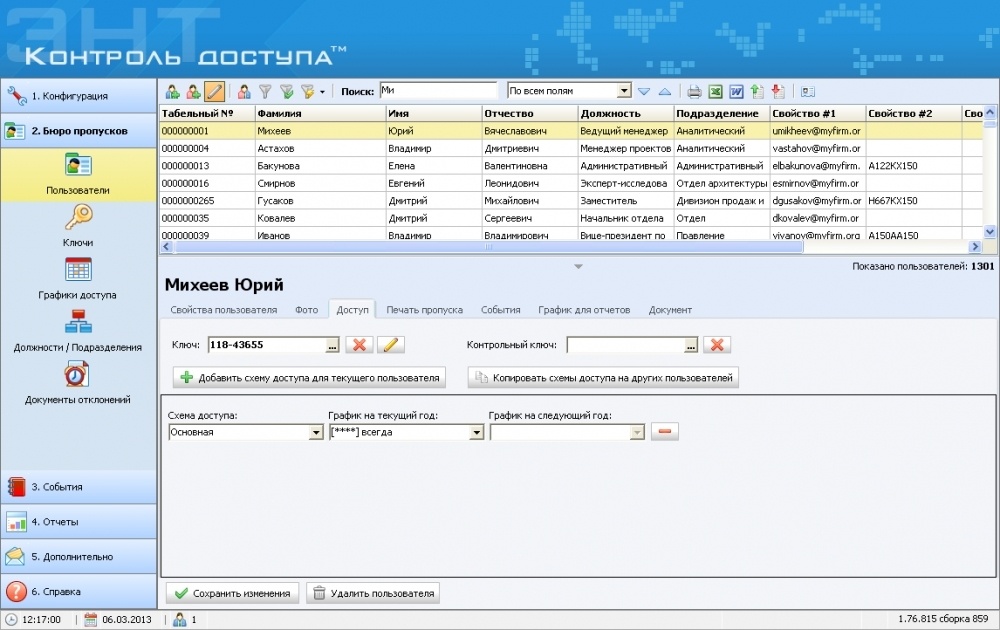Click the table's vertical scroll down arrow
The height and width of the screenshot is (630, 1000).
pyautogui.click(x=989, y=233)
